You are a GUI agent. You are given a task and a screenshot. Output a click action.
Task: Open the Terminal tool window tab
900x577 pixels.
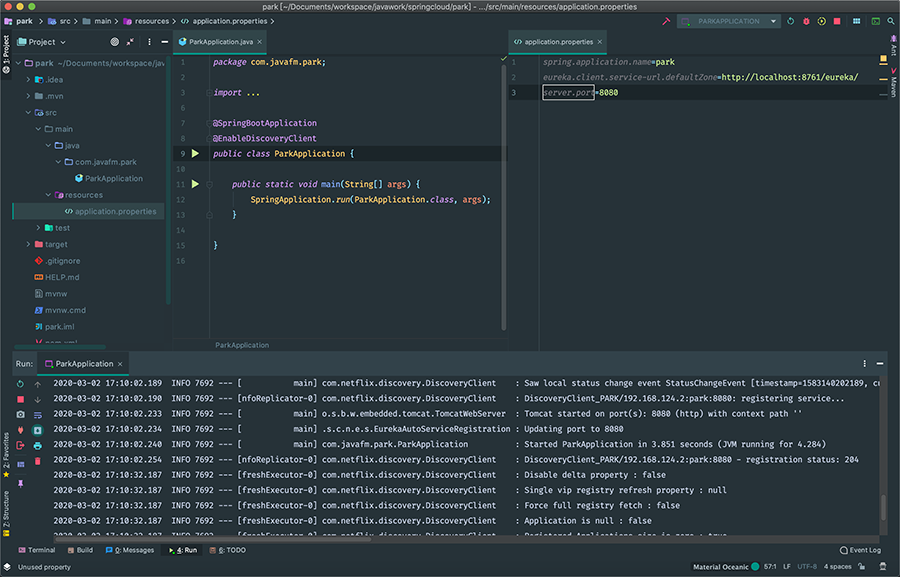click(x=36, y=550)
